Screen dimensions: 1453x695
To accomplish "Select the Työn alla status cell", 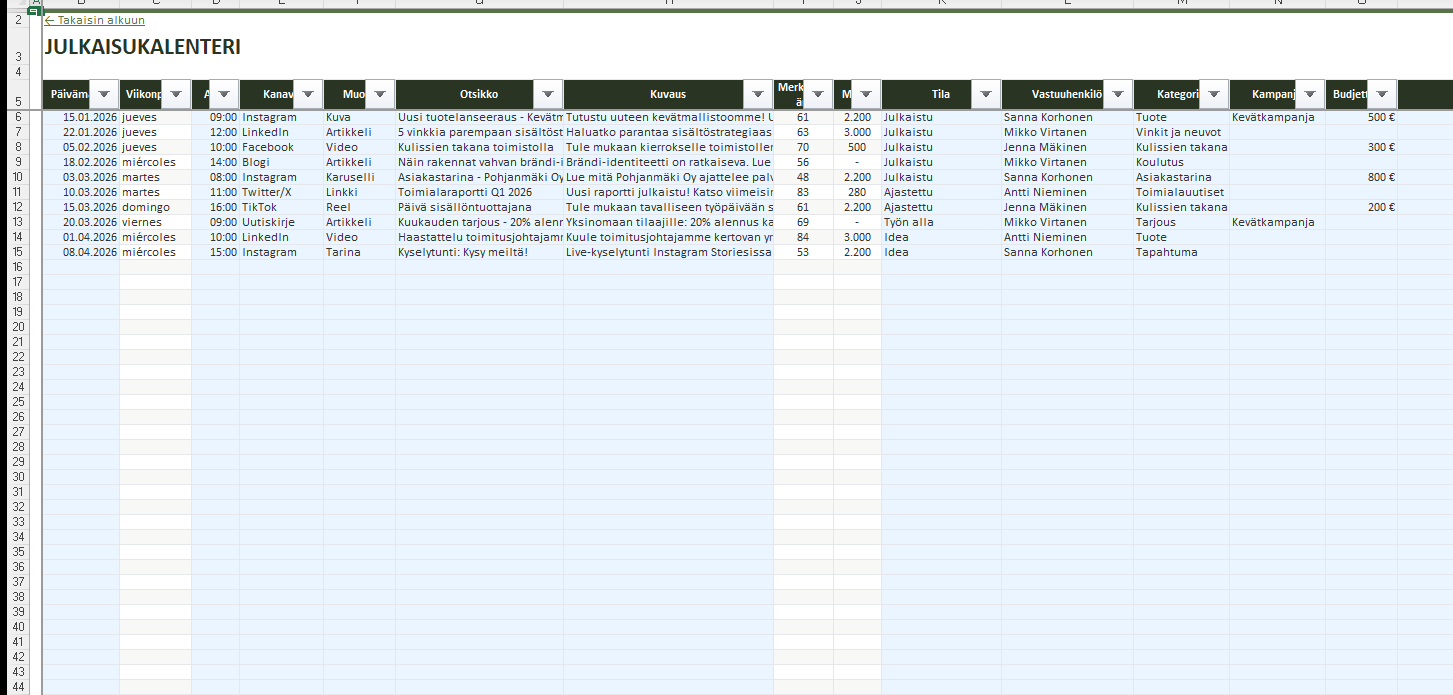I will [940, 222].
